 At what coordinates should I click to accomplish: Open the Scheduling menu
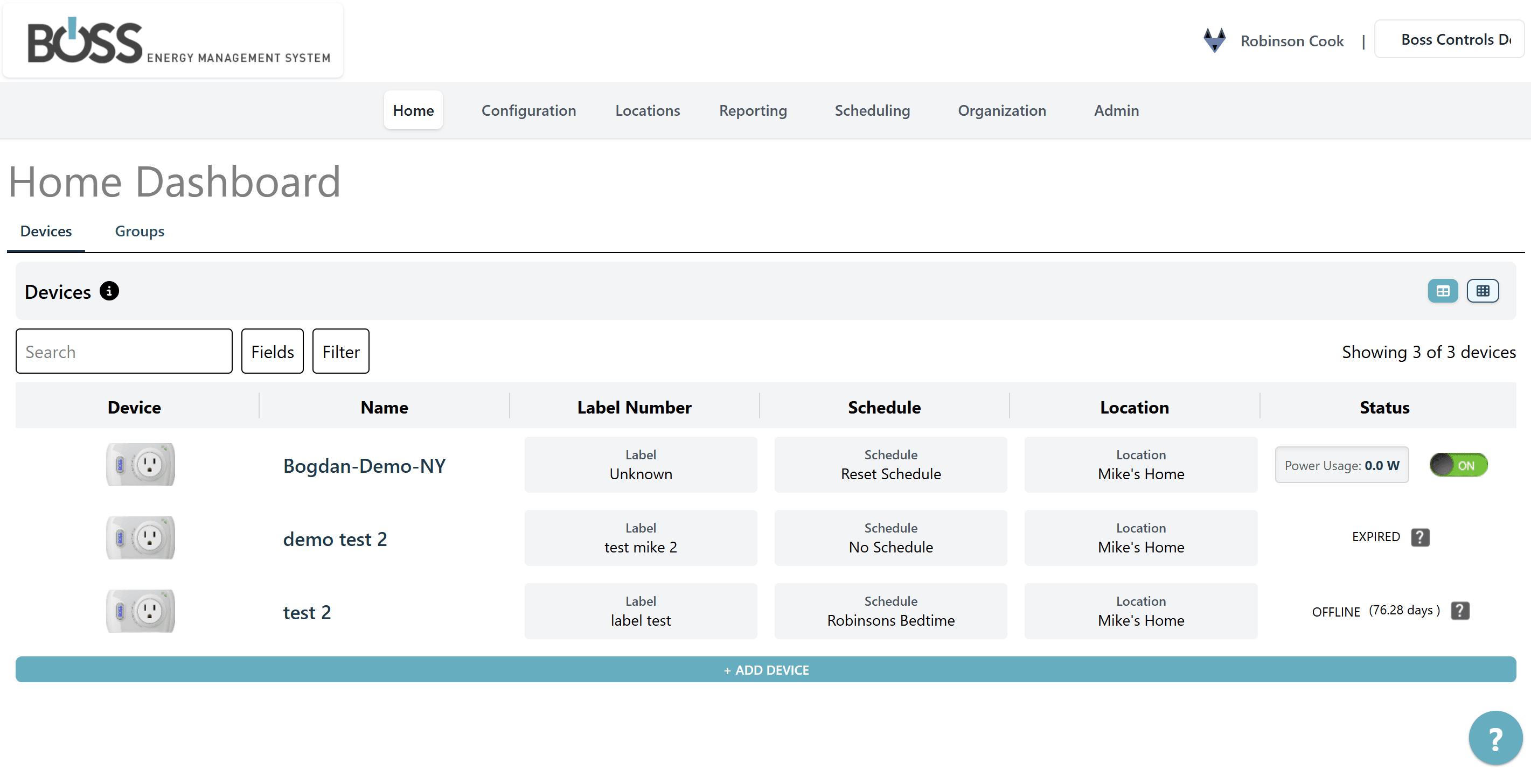872,110
